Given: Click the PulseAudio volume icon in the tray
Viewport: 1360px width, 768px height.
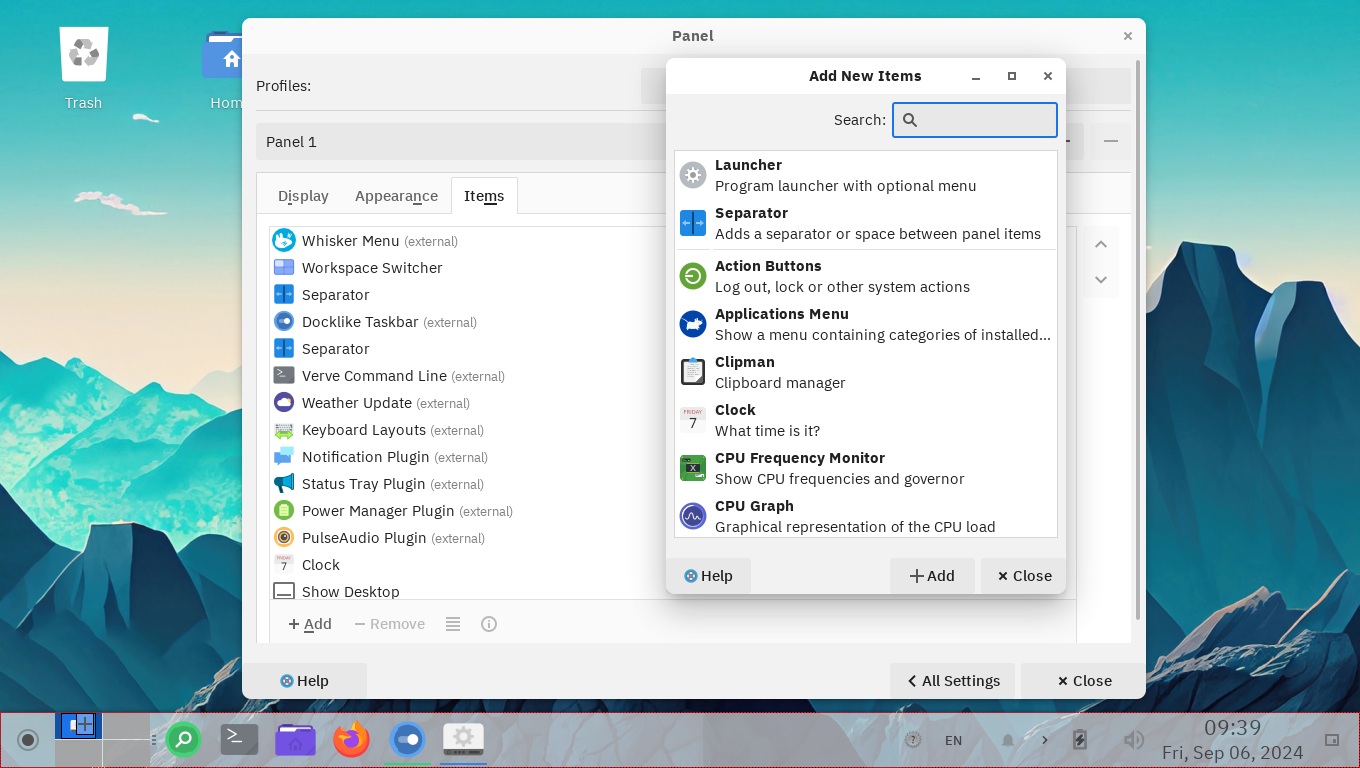Looking at the screenshot, I should [1133, 740].
